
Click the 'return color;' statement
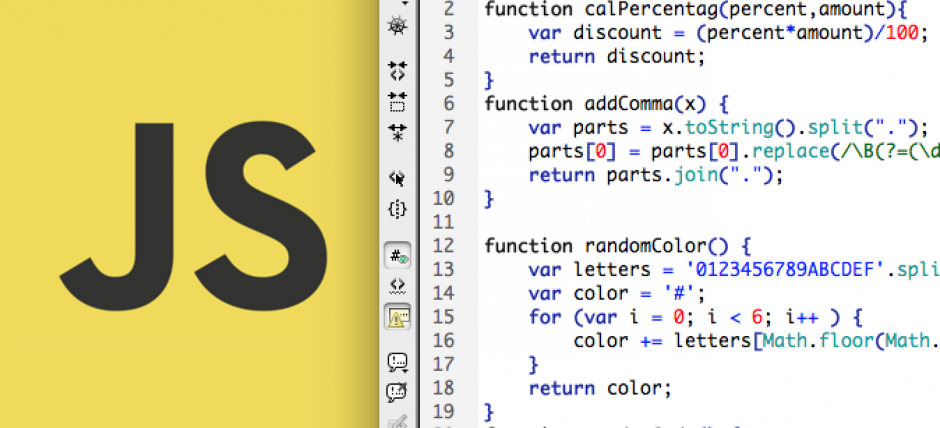(600, 388)
